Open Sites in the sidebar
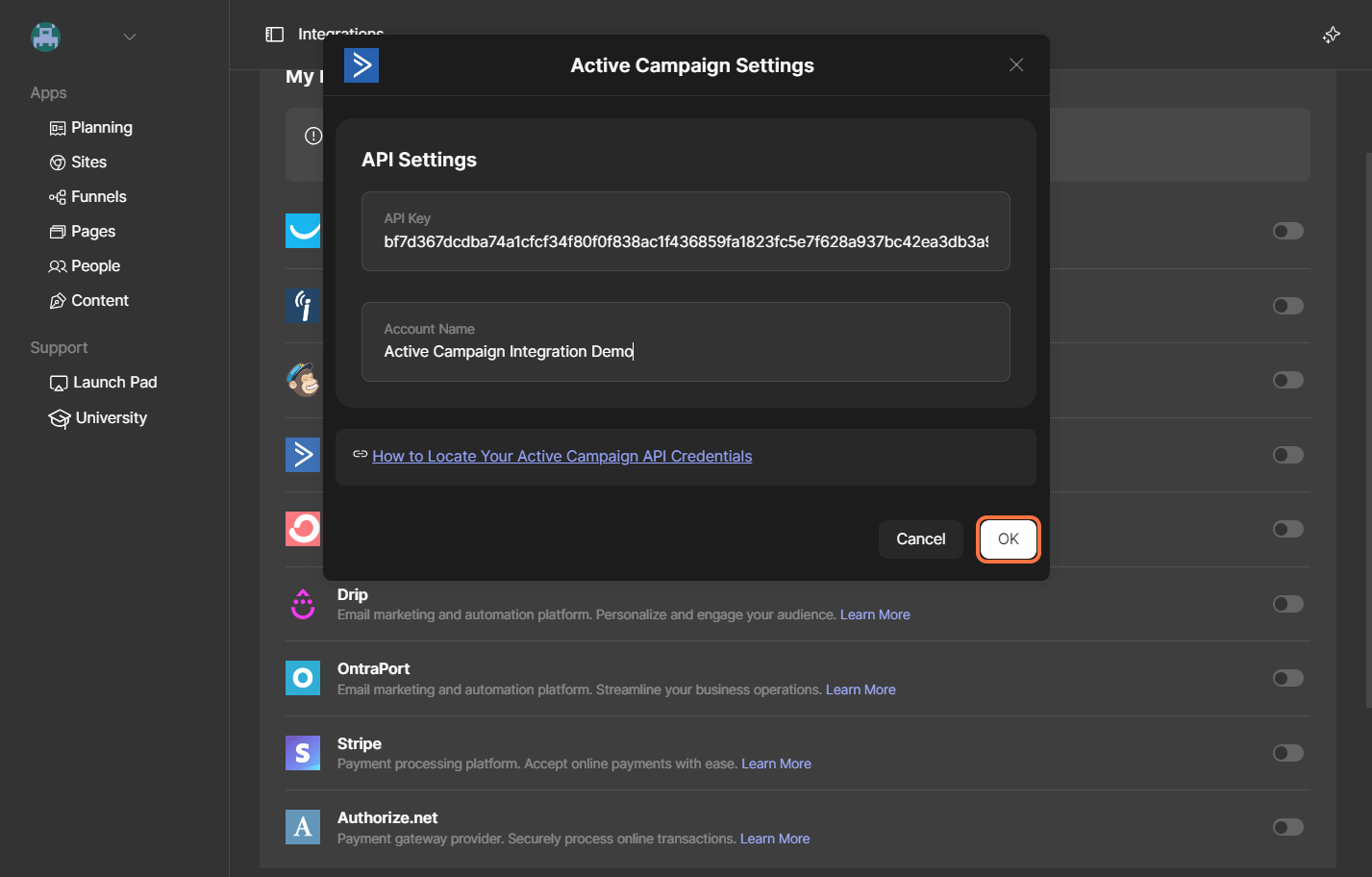The height and width of the screenshot is (877, 1372). click(x=88, y=162)
